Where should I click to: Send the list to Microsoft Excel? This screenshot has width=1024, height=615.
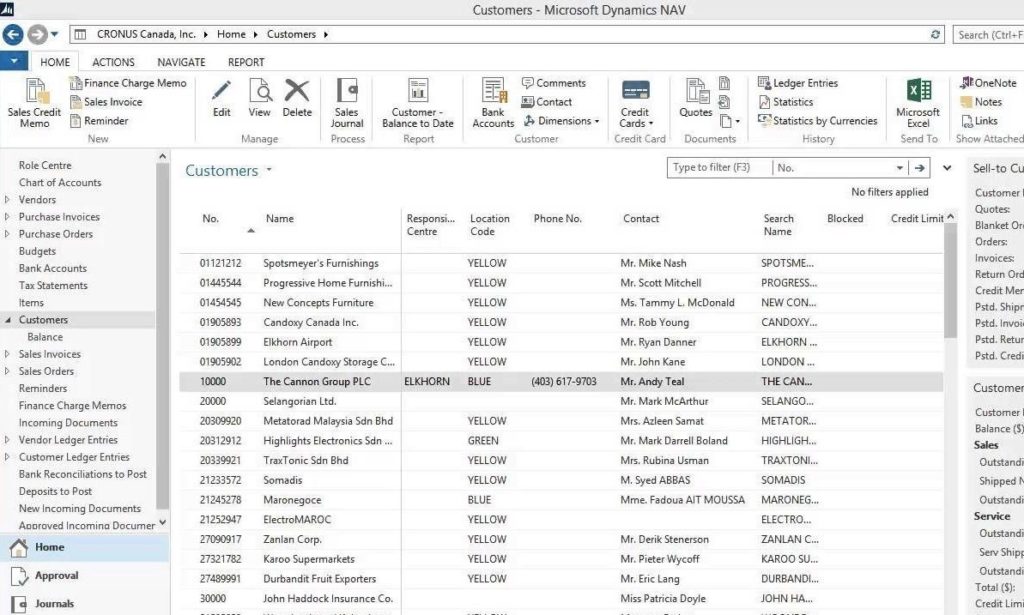918,103
